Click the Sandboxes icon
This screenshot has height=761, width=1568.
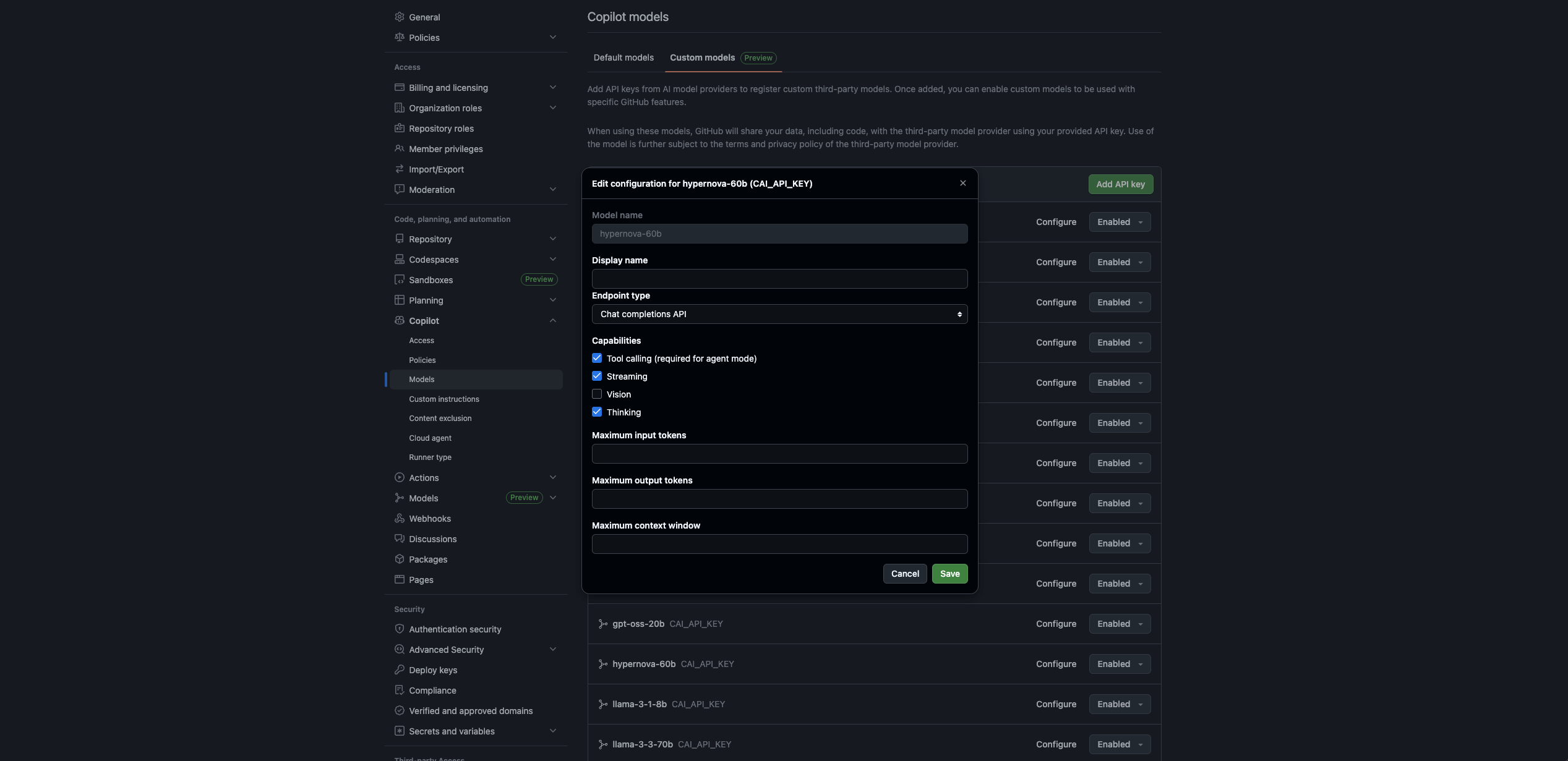click(400, 279)
